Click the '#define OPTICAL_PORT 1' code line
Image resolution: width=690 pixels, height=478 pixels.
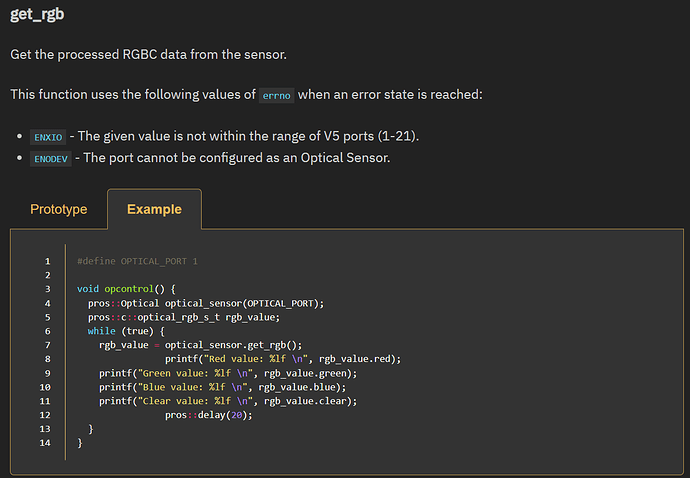click(x=137, y=261)
